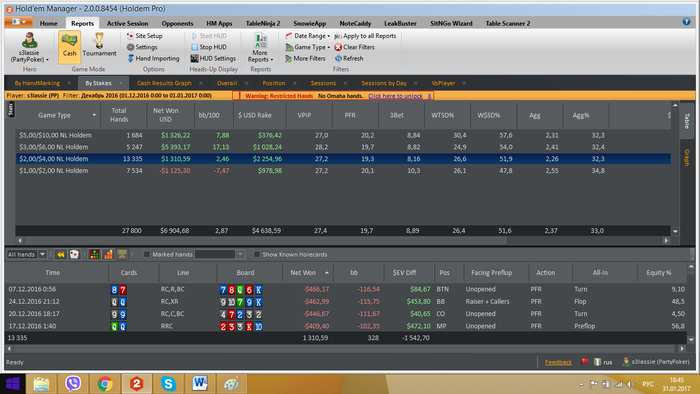Open help question mark icon
The width and height of the screenshot is (700, 394).
pos(687,22)
